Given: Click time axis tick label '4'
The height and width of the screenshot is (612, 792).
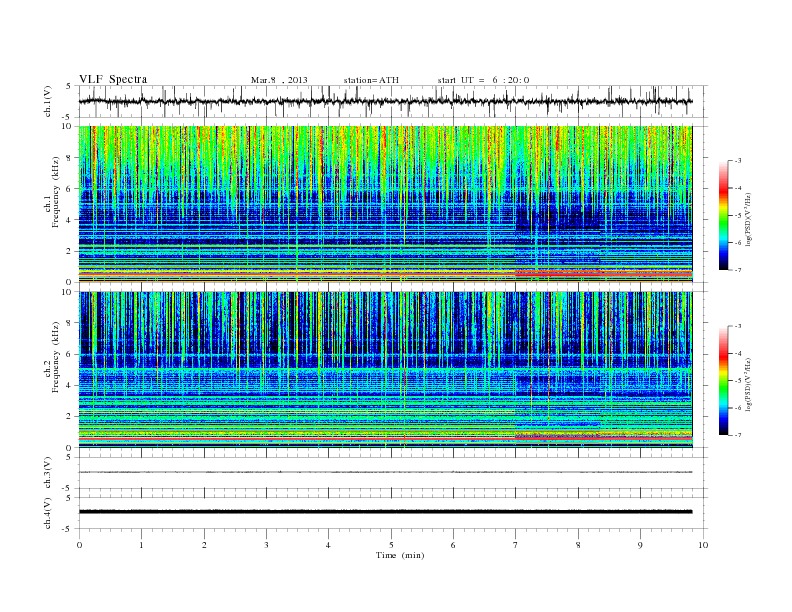Looking at the screenshot, I should coord(329,545).
